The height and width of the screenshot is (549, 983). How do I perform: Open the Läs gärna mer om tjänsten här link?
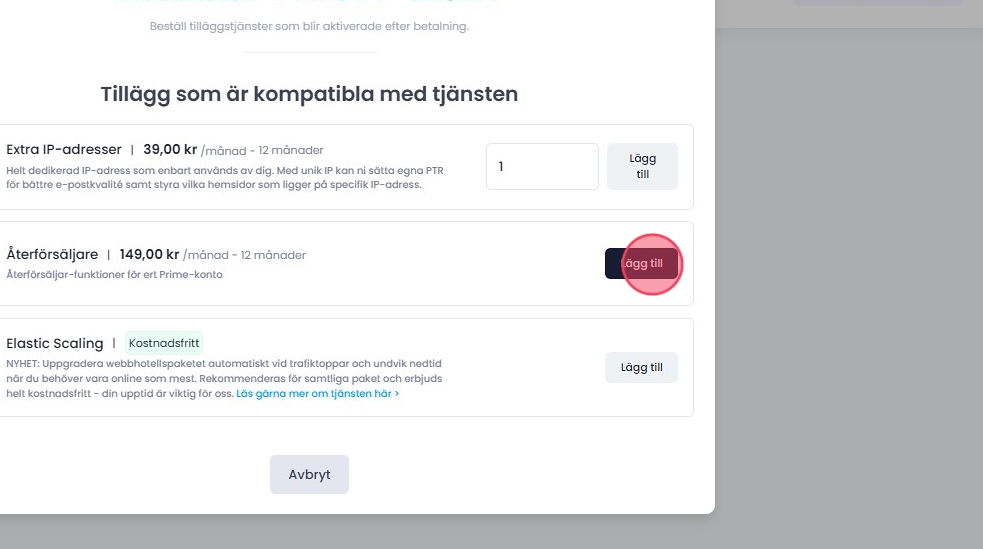318,394
